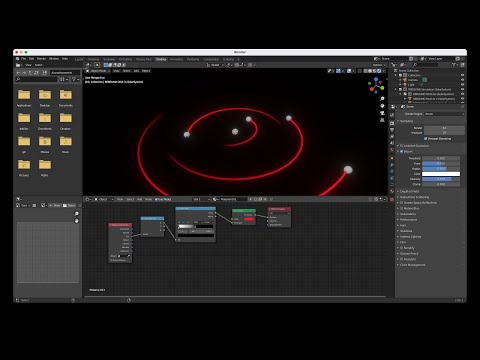
Task: Enable Motion Blur
Action: (401, 208)
